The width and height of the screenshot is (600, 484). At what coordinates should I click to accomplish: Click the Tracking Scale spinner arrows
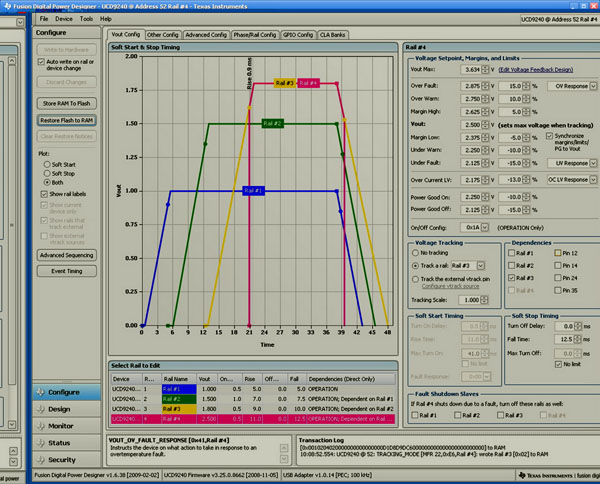click(484, 300)
